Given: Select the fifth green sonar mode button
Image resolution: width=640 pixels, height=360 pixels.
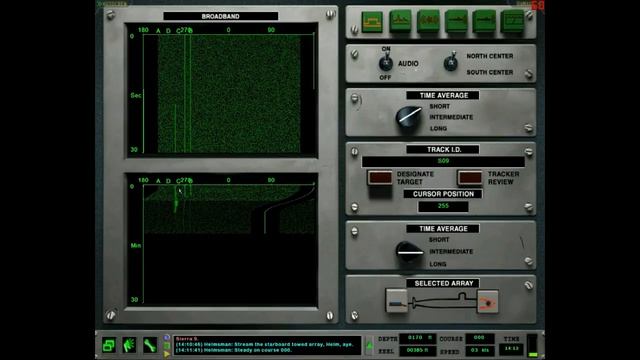Looking at the screenshot, I should (484, 22).
